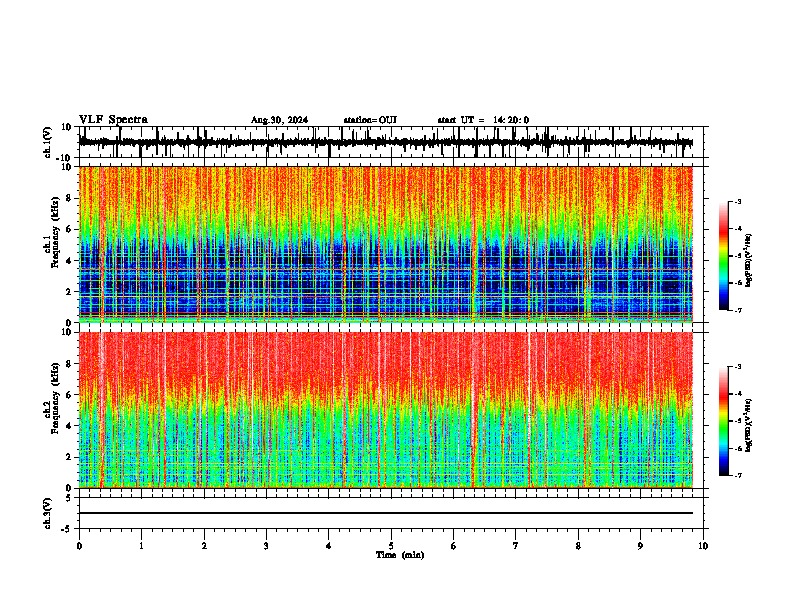Click the 'VLF Spectra' title text
Image resolution: width=792 pixels, height=612 pixels.
(113, 120)
